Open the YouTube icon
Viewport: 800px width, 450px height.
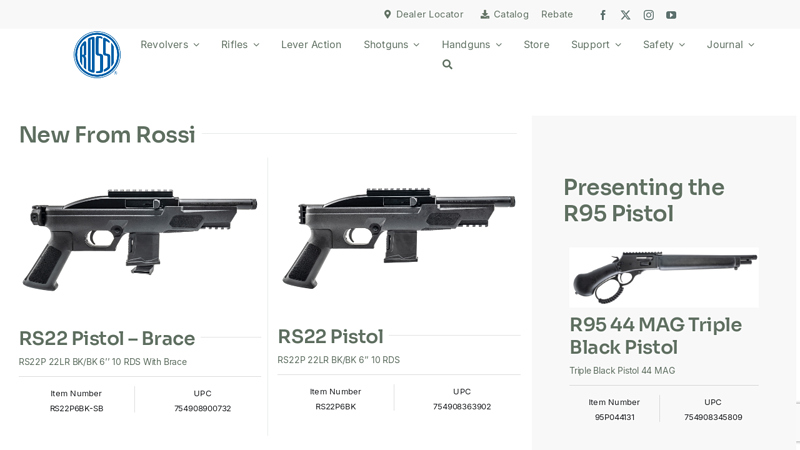point(671,15)
